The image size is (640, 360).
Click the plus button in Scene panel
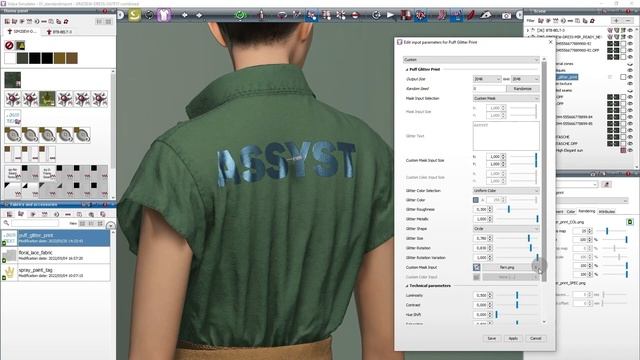[x=616, y=20]
